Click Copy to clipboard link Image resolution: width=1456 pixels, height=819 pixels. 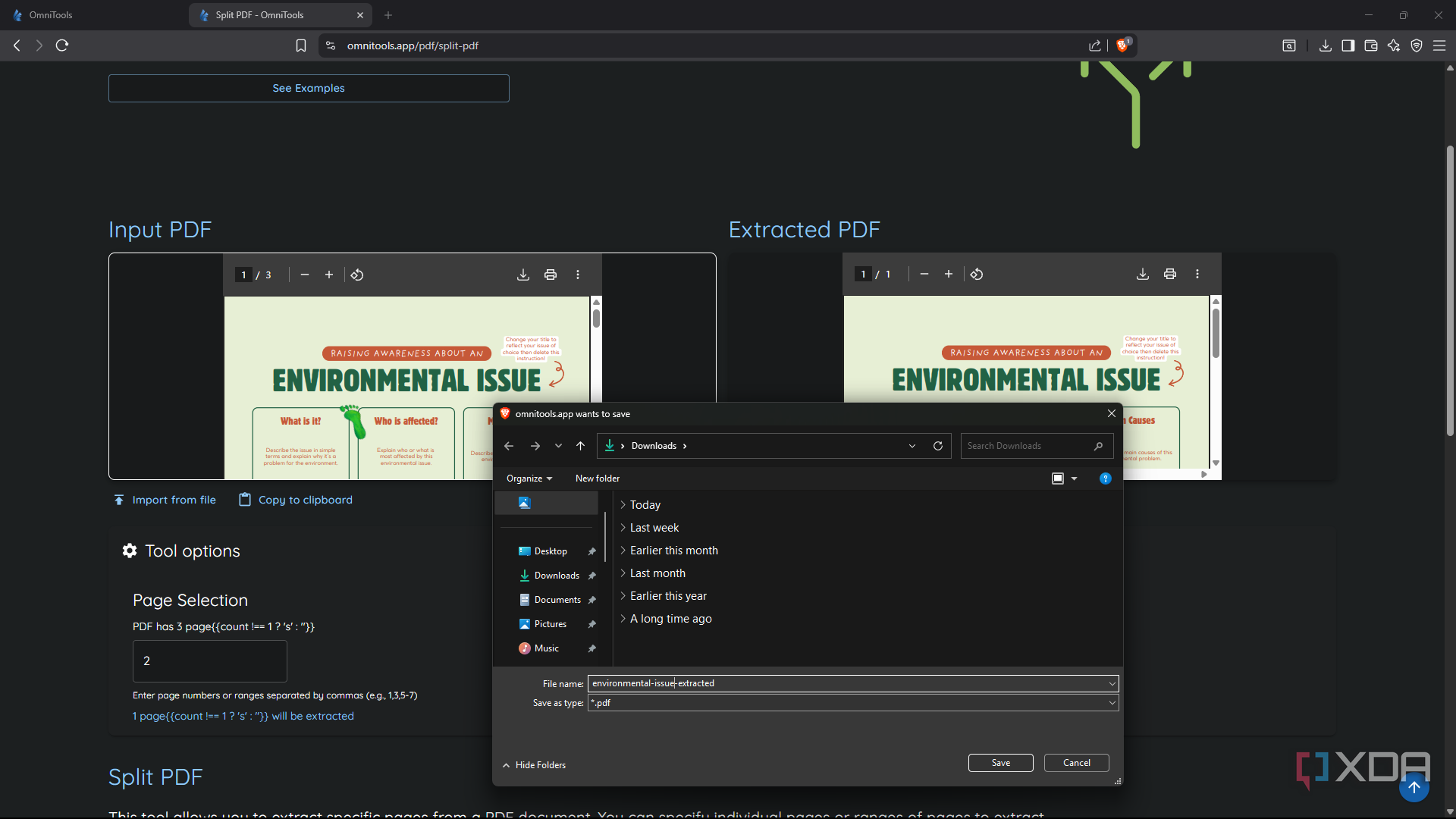tap(296, 500)
